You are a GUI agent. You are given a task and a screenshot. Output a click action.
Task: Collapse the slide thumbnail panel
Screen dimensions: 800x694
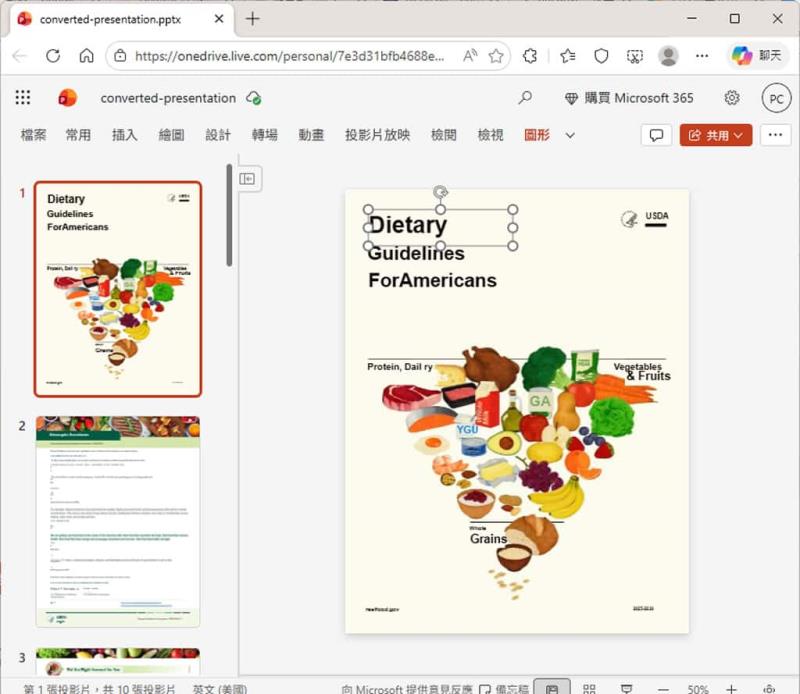(x=246, y=177)
